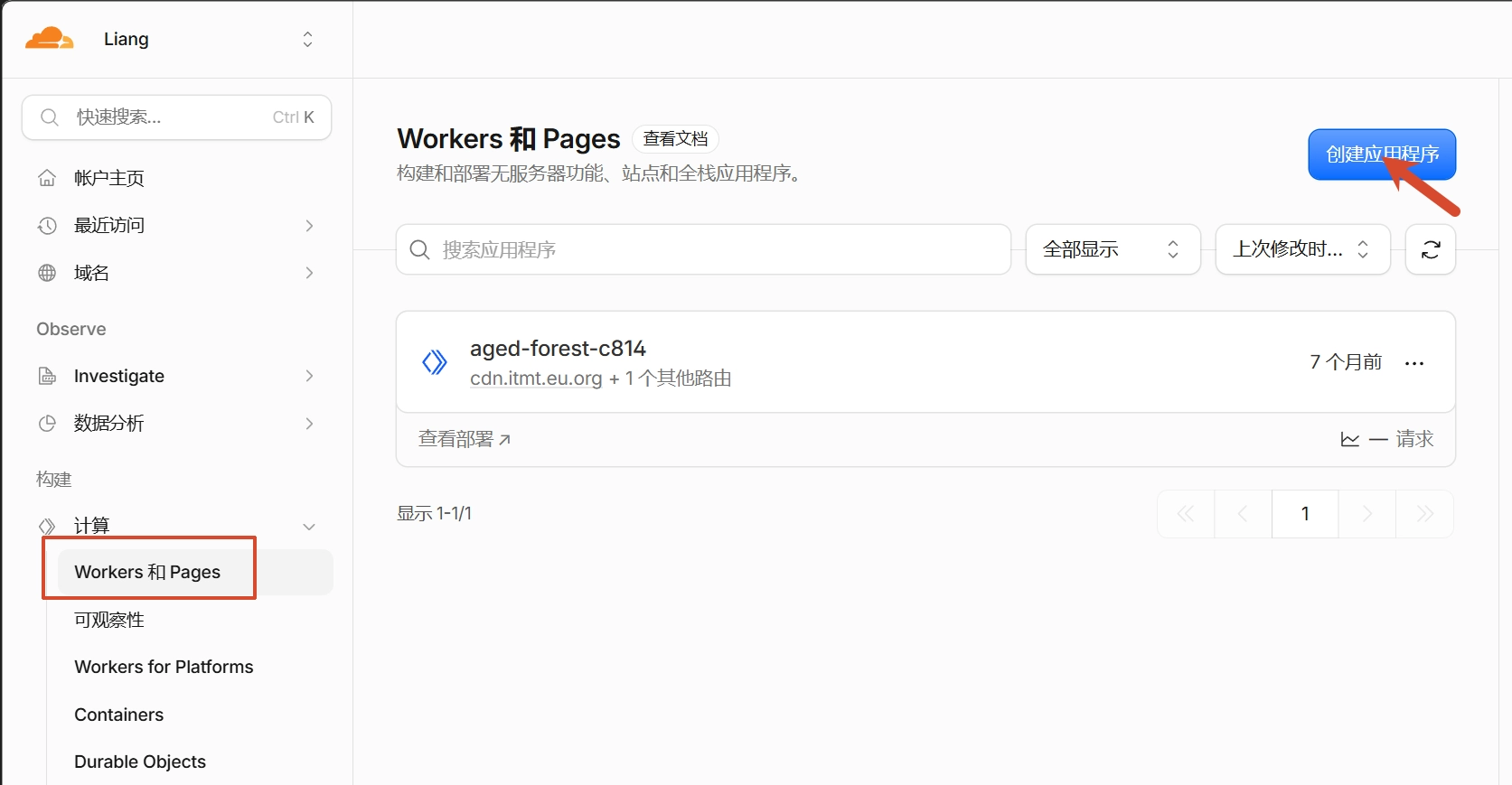
Task: Click the Observe section heading
Action: click(x=71, y=329)
